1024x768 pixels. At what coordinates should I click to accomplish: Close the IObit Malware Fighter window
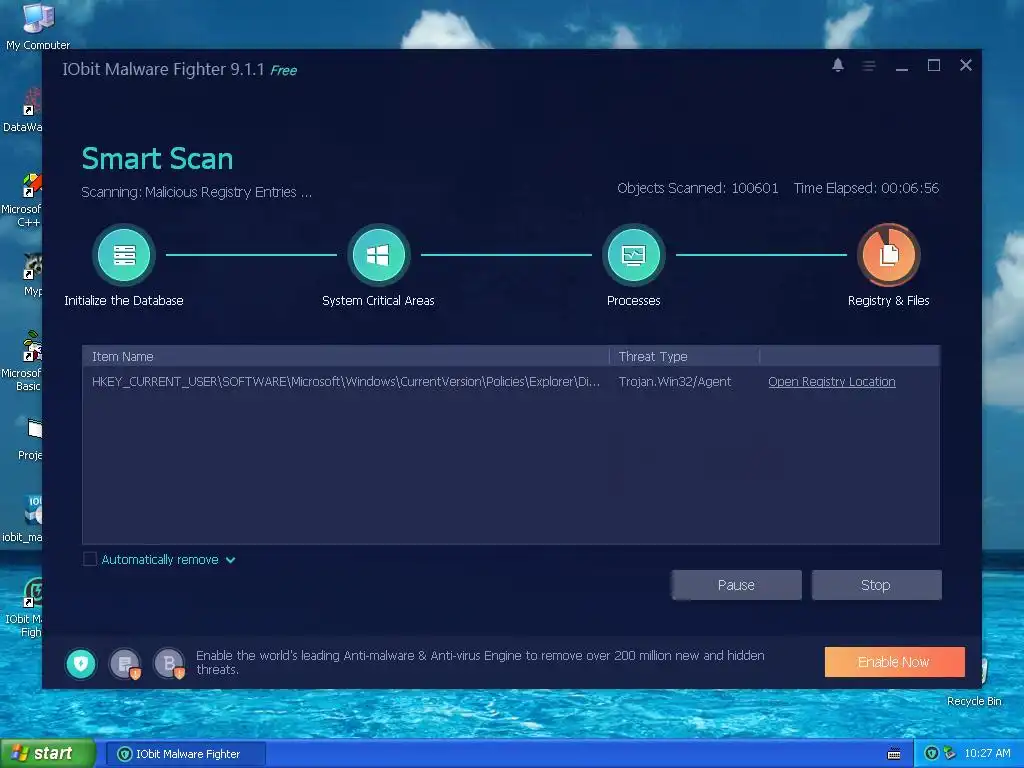[x=966, y=65]
